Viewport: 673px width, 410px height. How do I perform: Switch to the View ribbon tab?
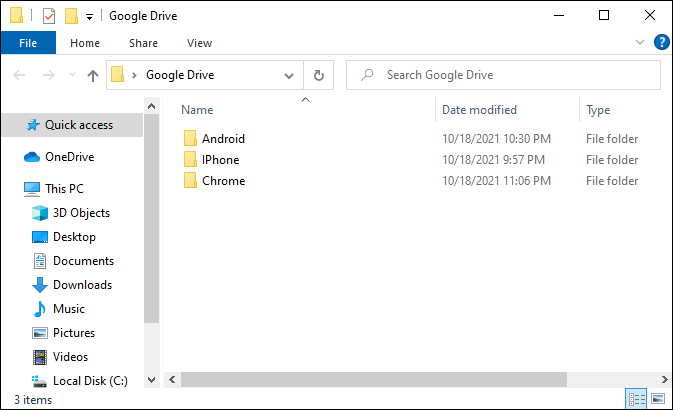pyautogui.click(x=199, y=43)
